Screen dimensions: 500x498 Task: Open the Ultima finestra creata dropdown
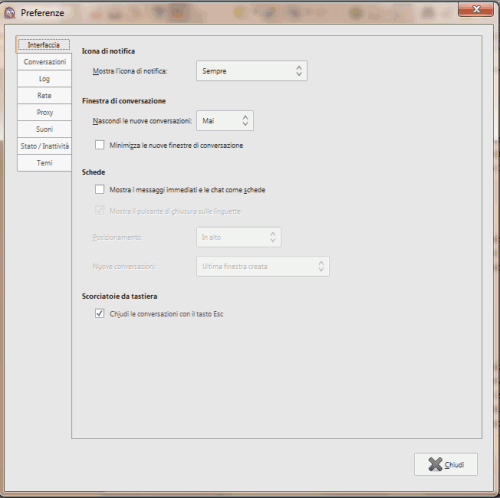[x=263, y=266]
